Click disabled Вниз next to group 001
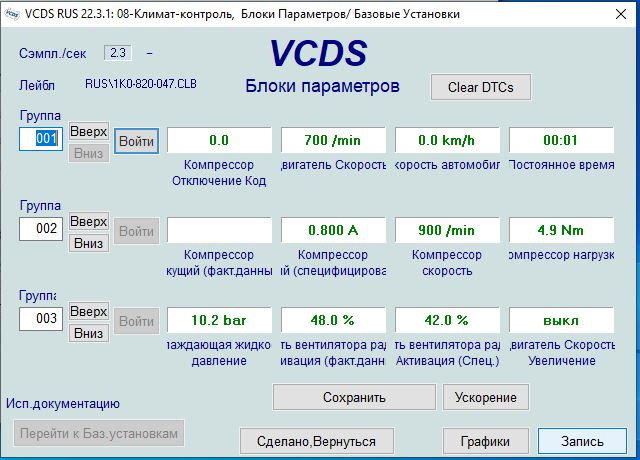This screenshot has width=640, height=460. (89, 153)
